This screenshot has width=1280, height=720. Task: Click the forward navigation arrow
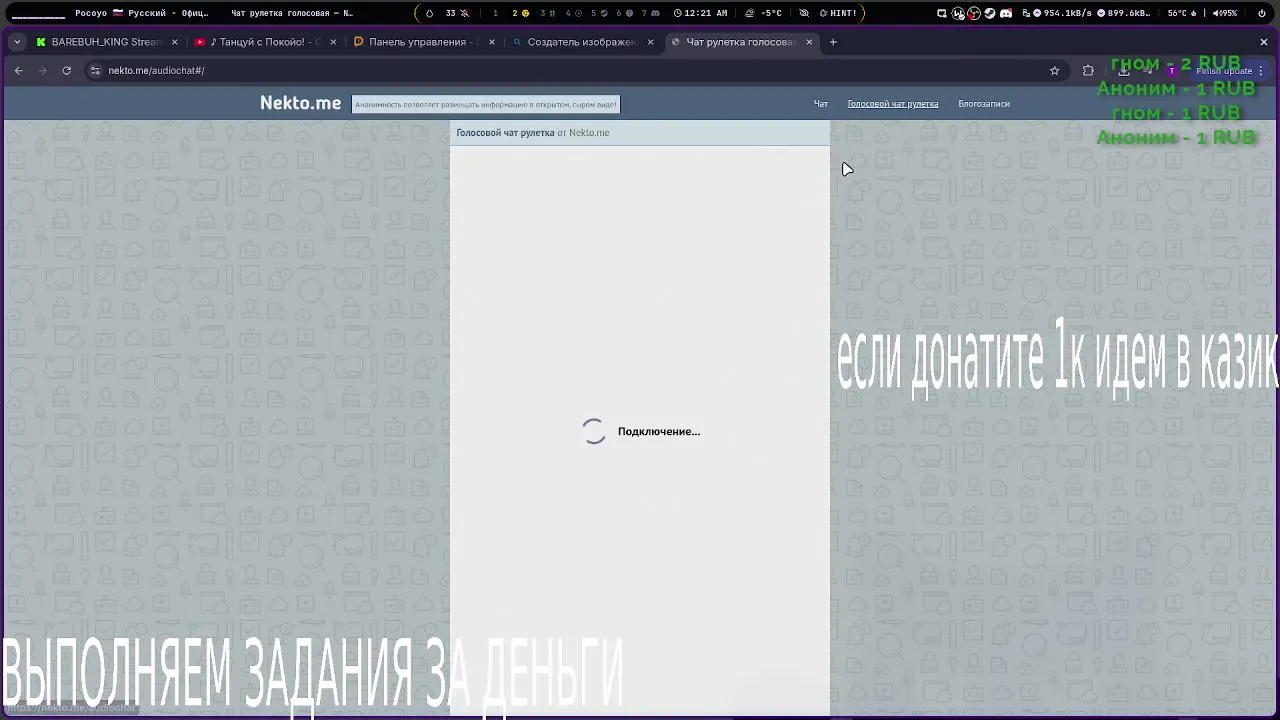pyautogui.click(x=42, y=70)
